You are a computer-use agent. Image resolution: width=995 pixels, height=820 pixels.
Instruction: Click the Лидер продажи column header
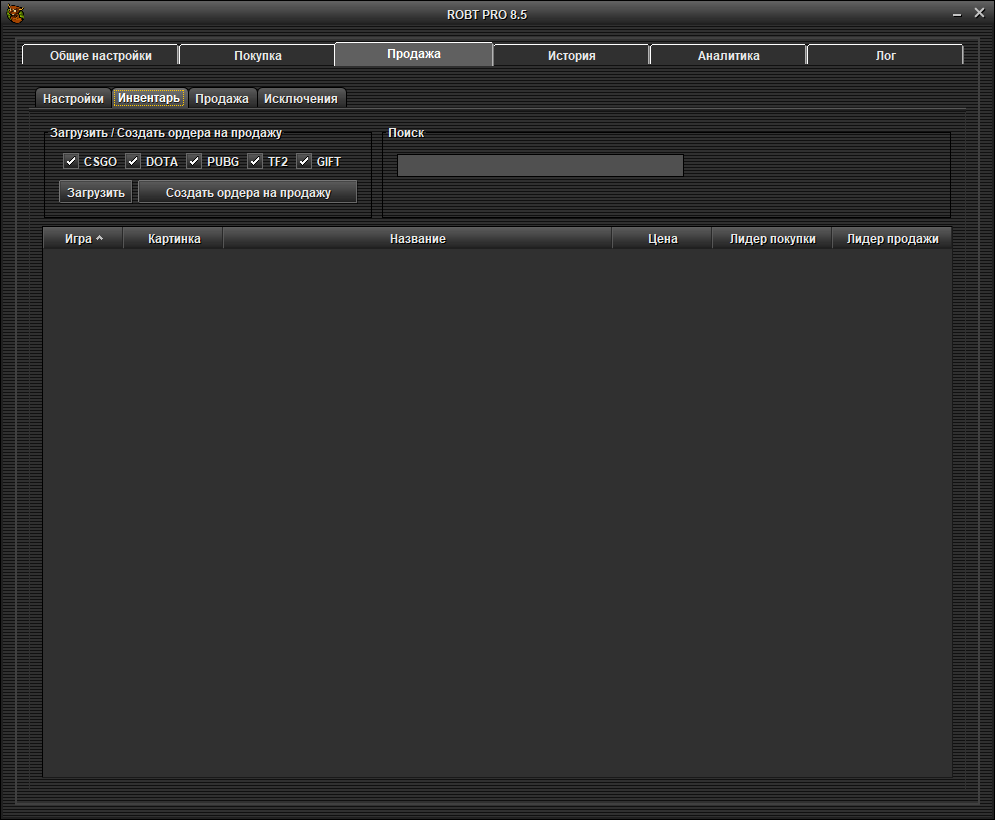tap(892, 239)
